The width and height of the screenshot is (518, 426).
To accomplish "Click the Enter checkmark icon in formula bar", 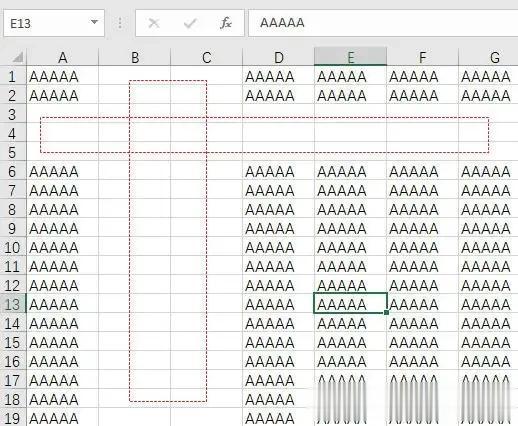I will pyautogui.click(x=190, y=23).
